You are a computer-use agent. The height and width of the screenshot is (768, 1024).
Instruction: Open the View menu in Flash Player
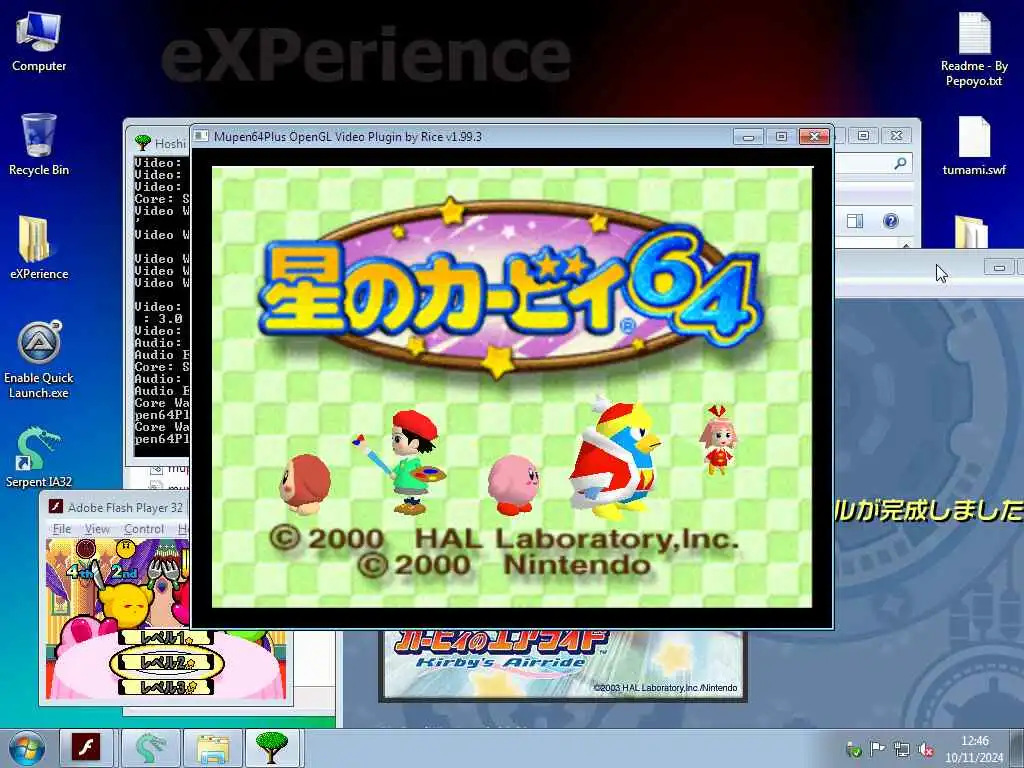point(97,529)
